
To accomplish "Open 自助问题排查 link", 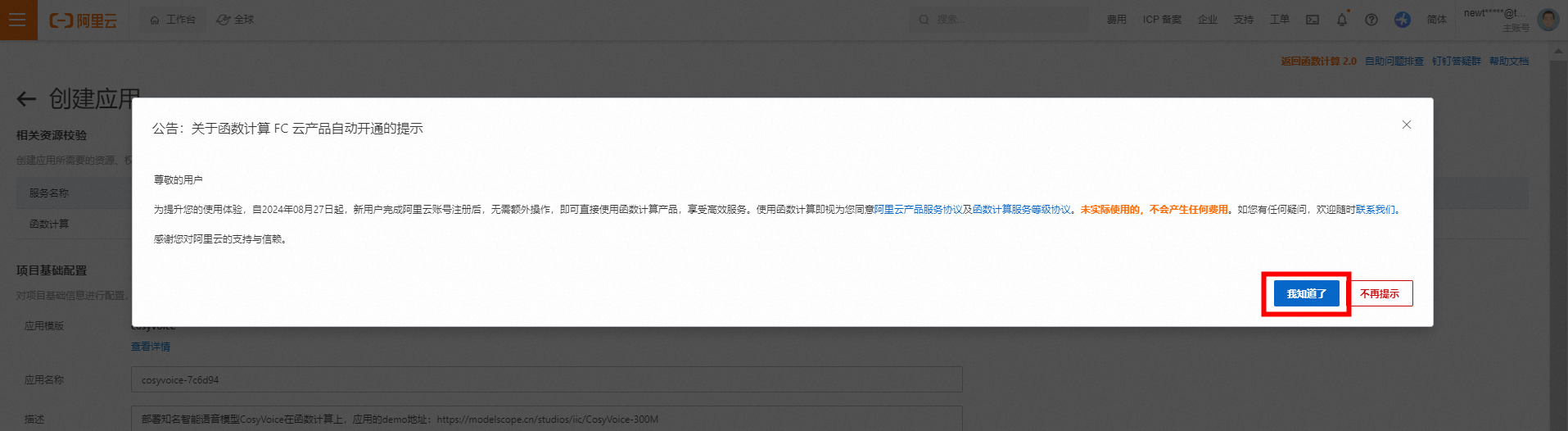I will coord(1394,61).
